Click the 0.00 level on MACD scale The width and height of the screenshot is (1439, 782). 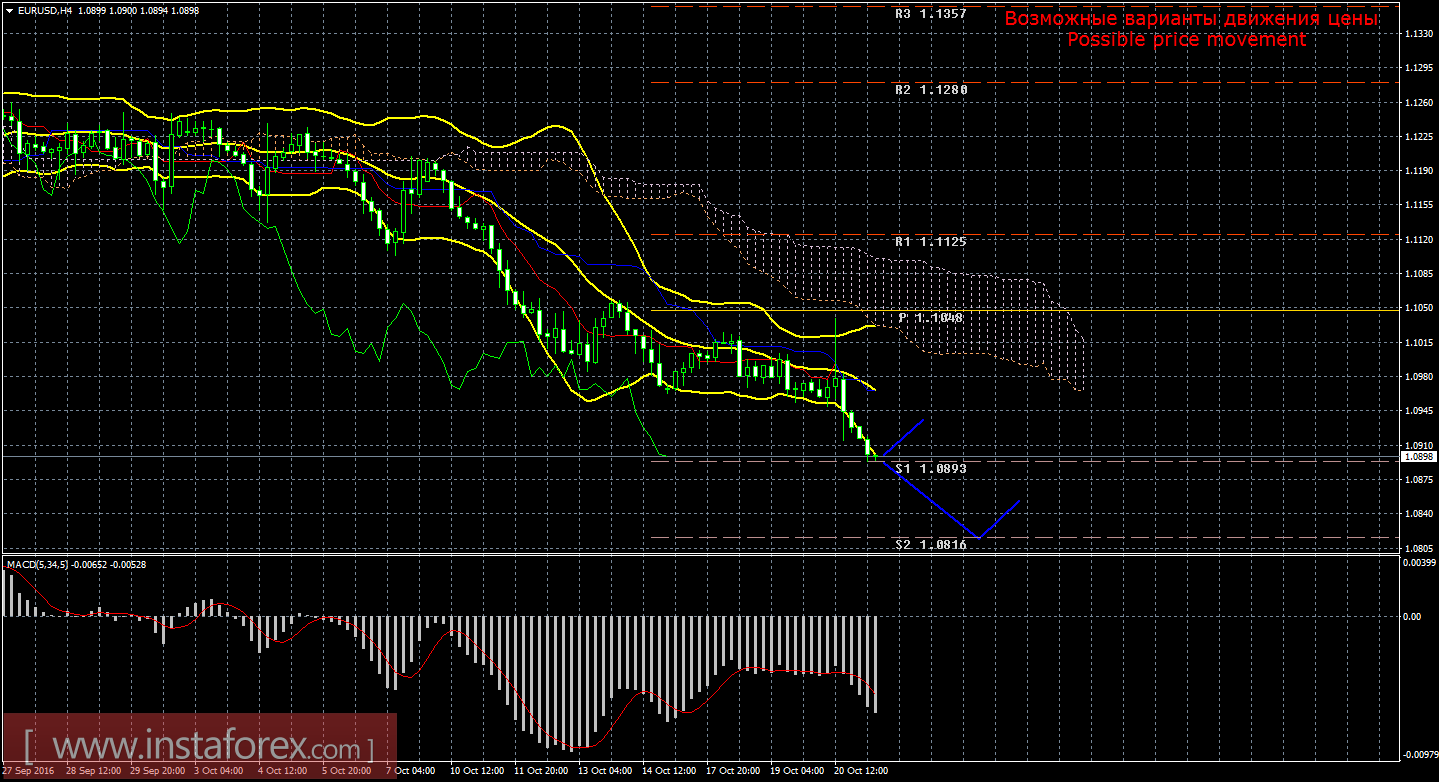1411,617
